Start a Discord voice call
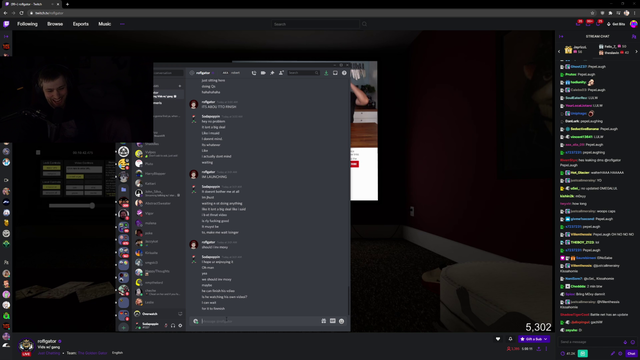Image resolution: width=640 pixels, height=360 pixels. [254, 73]
